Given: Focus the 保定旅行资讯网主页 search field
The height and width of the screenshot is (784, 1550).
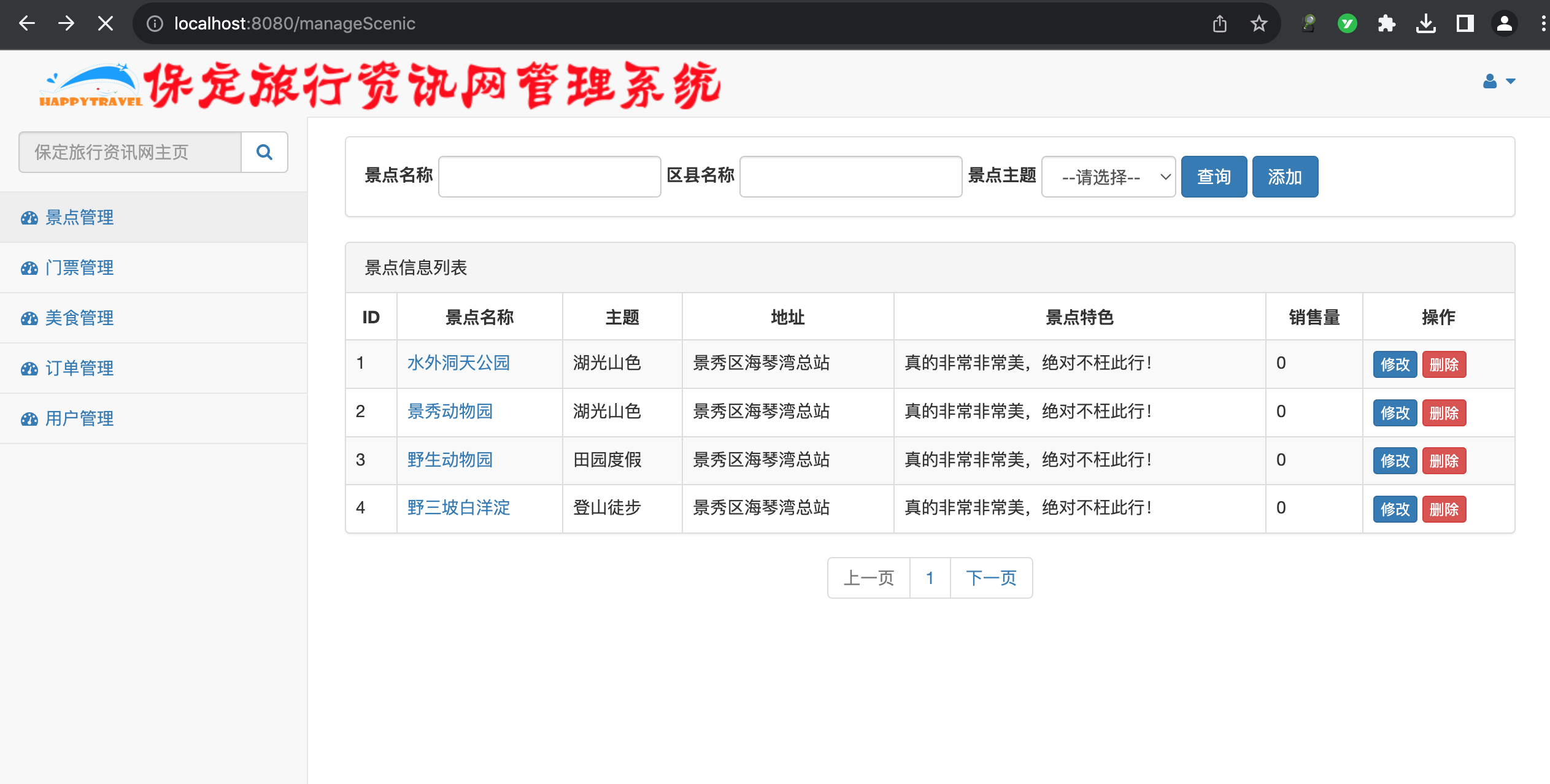Looking at the screenshot, I should click(130, 152).
